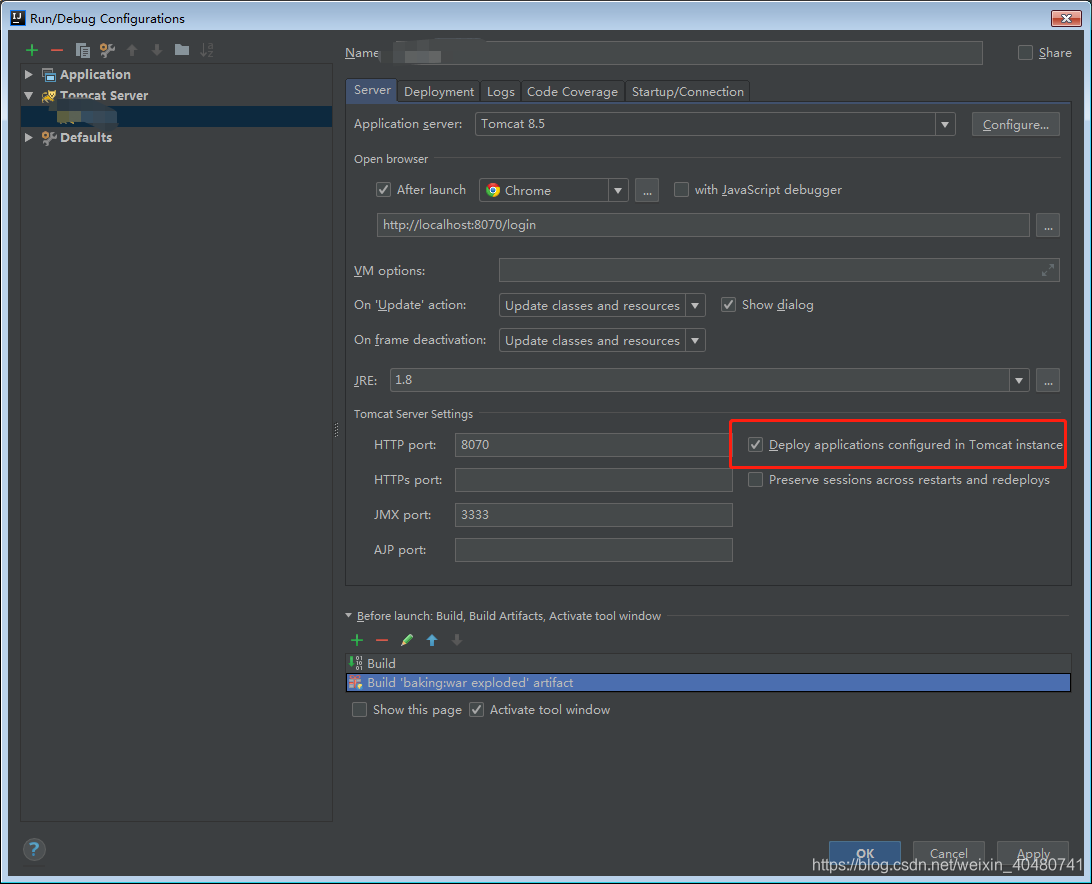Move configuration up arrow in left toolbar
Viewport: 1092px width, 884px height.
click(132, 50)
